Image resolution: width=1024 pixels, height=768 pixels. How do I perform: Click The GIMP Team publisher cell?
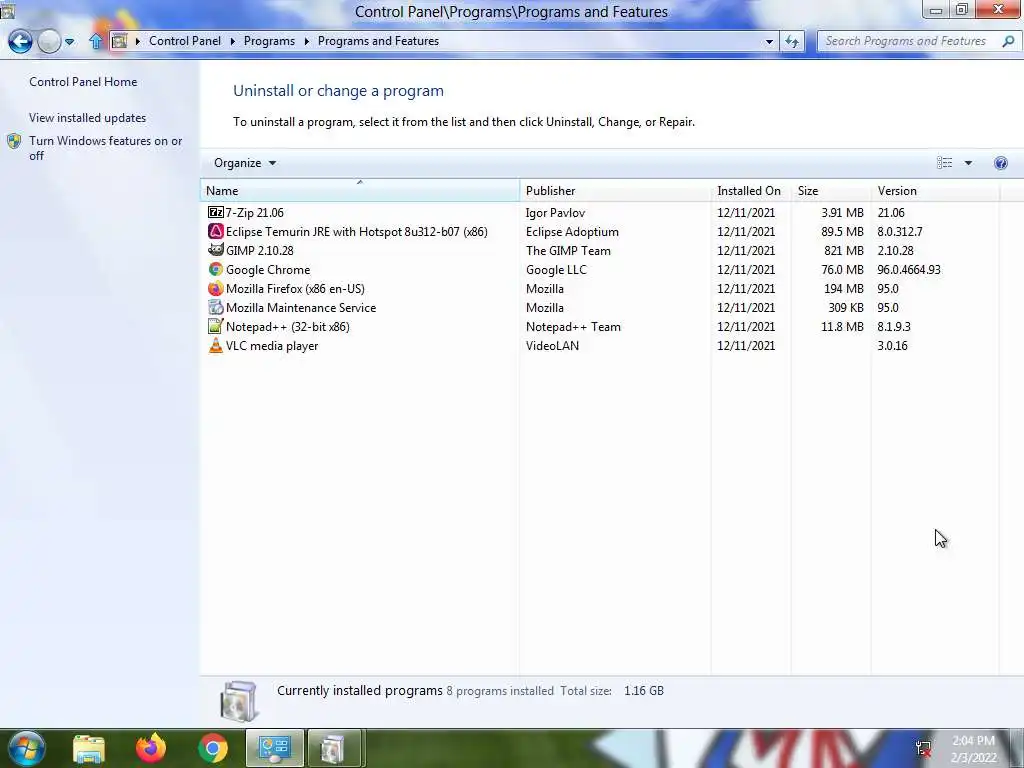[568, 250]
